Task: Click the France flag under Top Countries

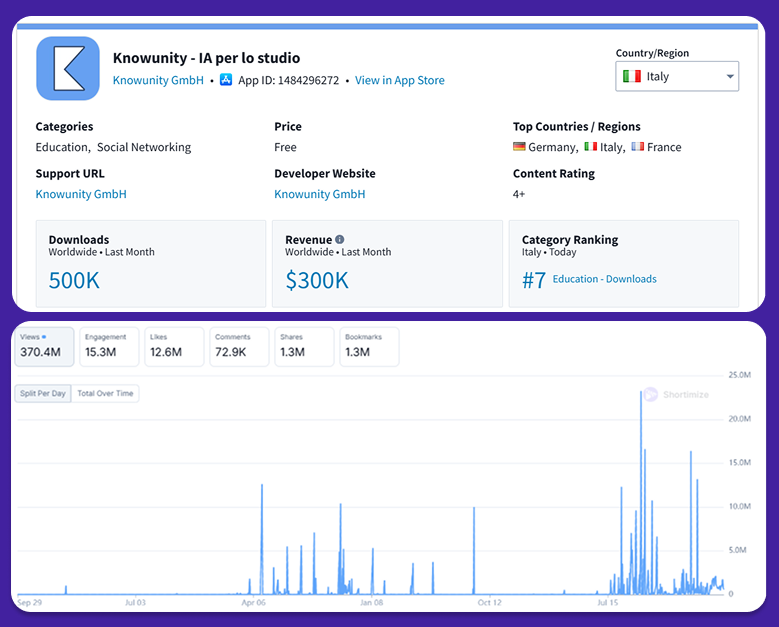Action: (x=637, y=147)
